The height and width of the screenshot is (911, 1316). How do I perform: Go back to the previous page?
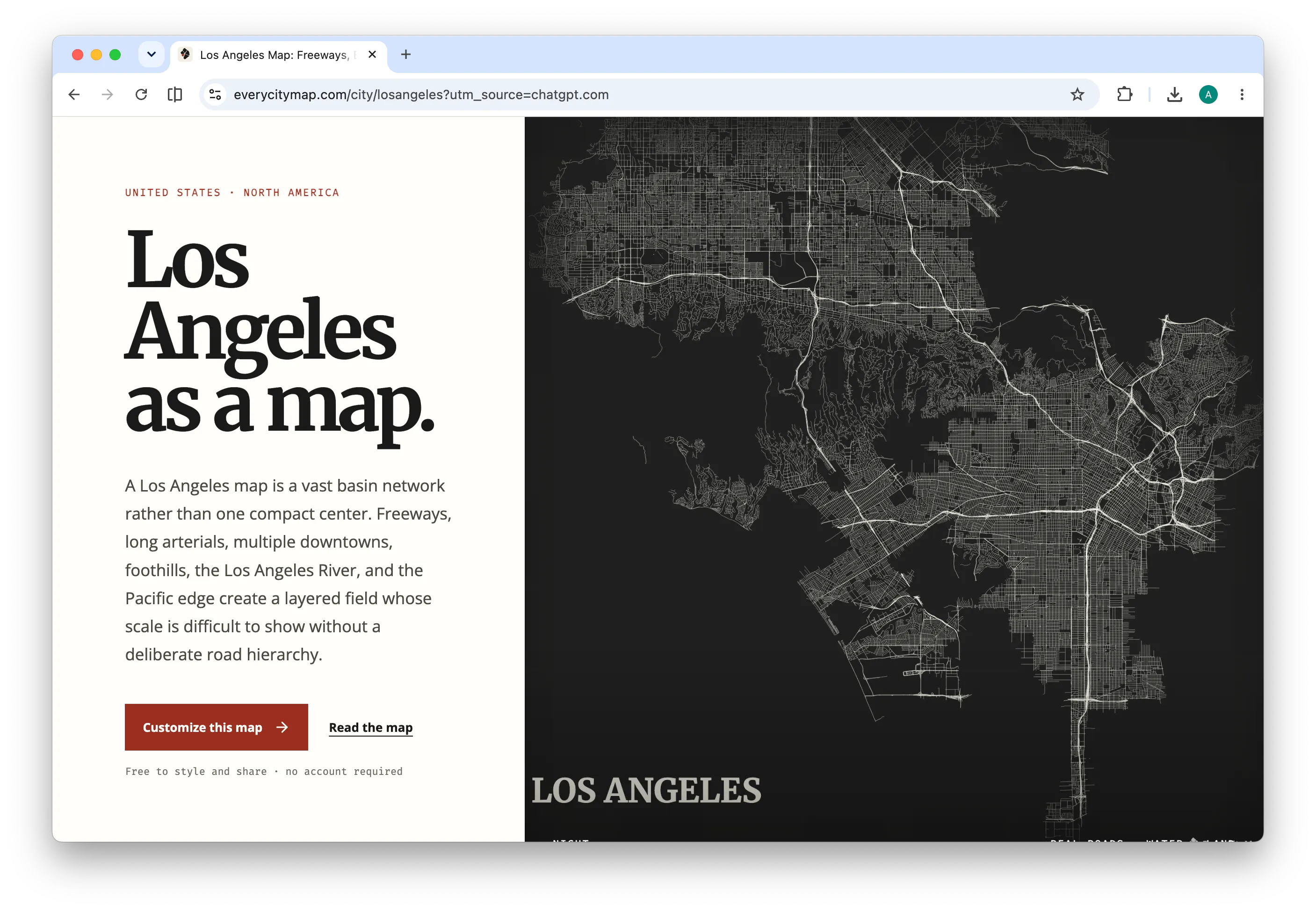74,95
